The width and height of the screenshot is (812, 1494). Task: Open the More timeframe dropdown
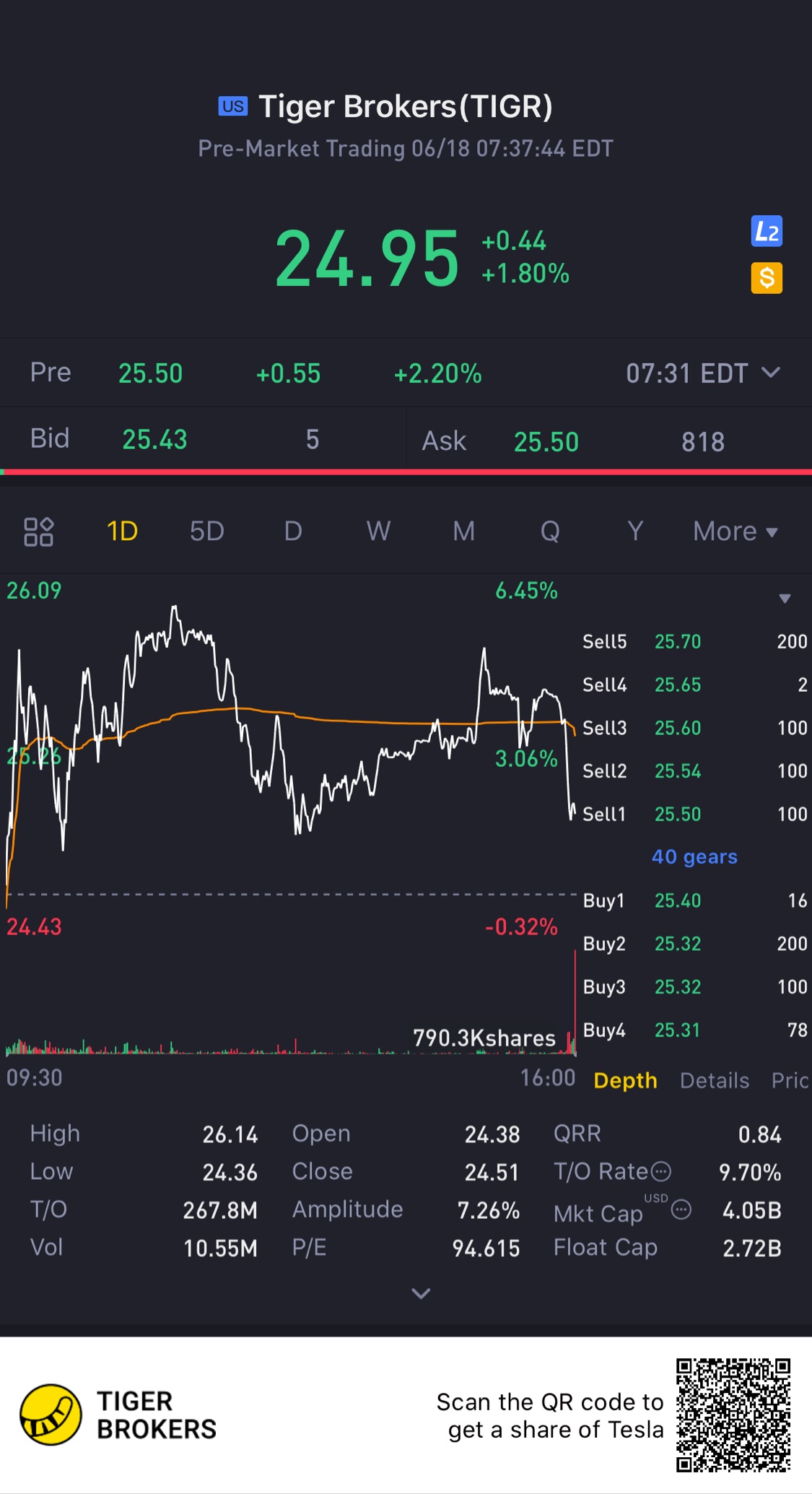(735, 531)
